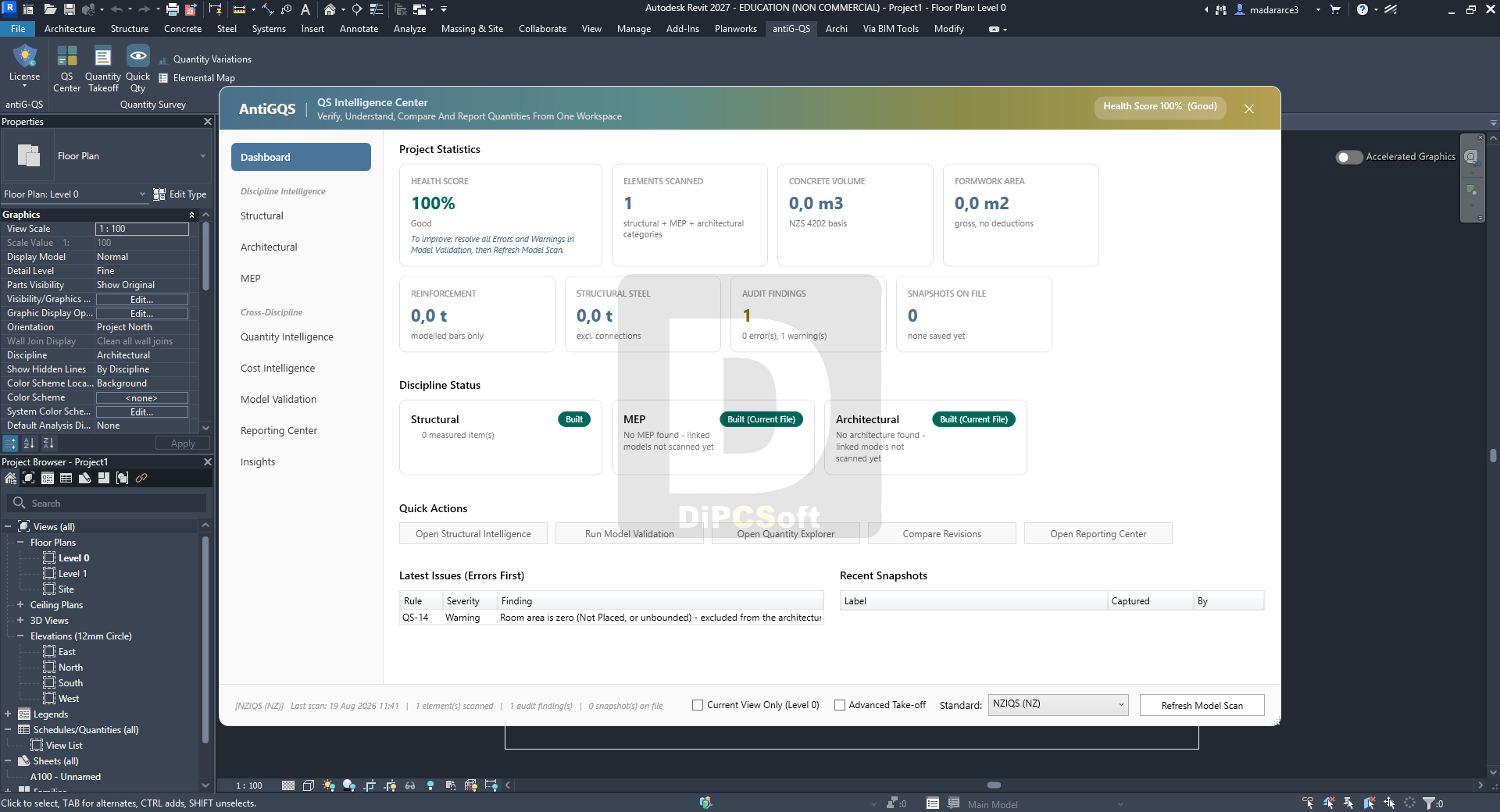
Task: Click the Refresh Model Scan button
Action: coord(1202,705)
